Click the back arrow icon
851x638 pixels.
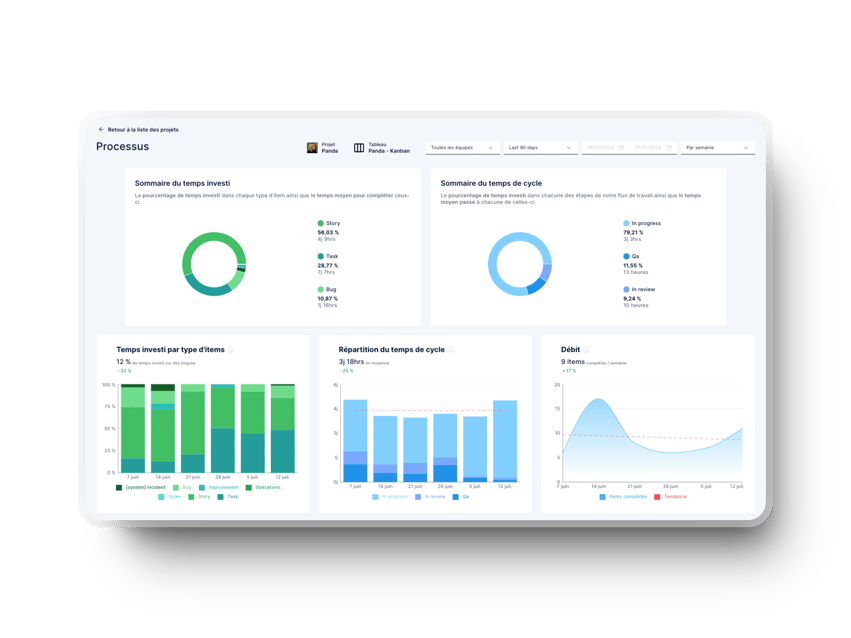tap(101, 130)
